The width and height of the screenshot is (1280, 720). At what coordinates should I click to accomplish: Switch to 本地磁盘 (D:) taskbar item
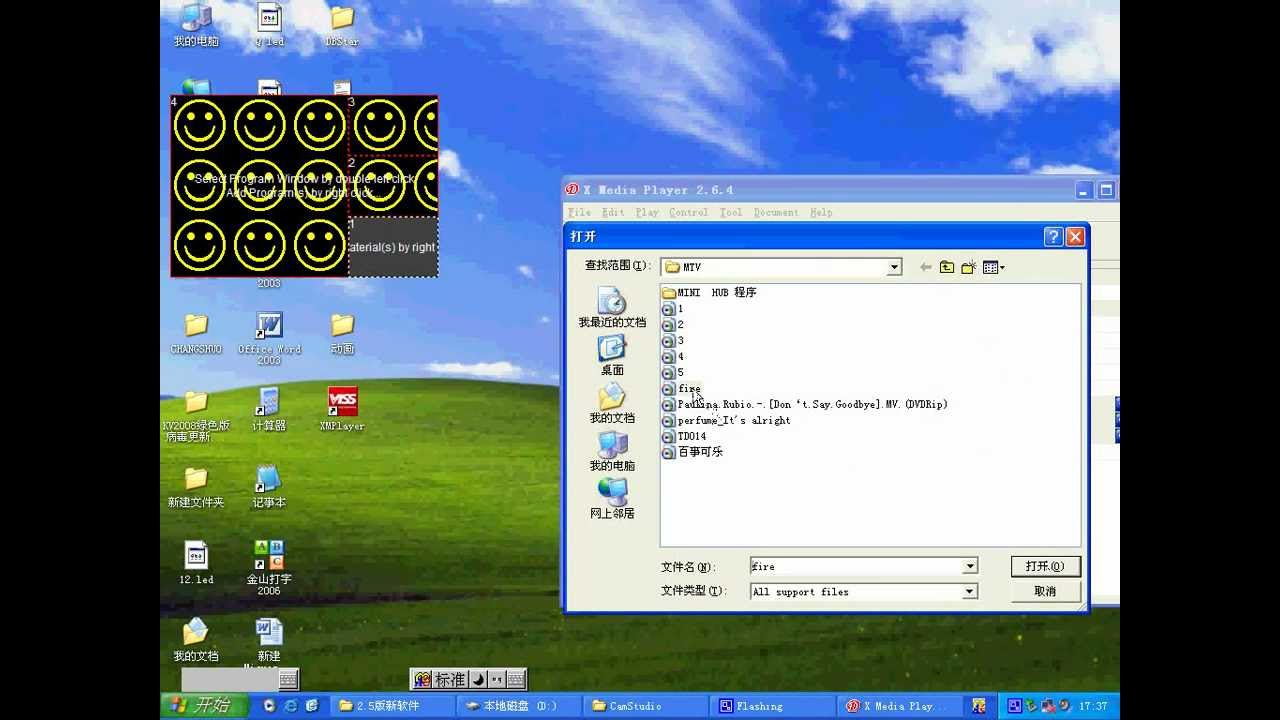(x=519, y=706)
